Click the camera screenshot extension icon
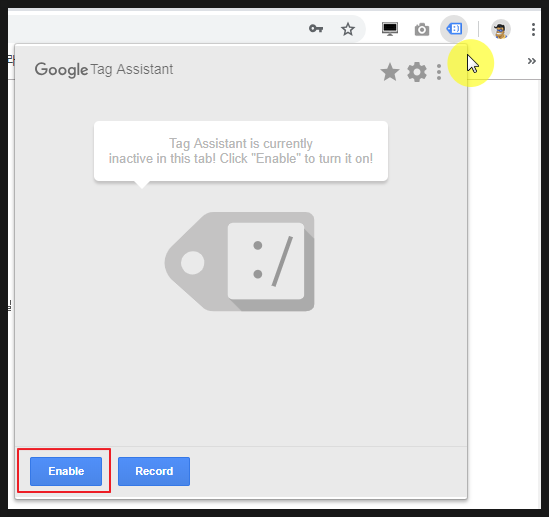The image size is (549, 517). click(x=422, y=29)
